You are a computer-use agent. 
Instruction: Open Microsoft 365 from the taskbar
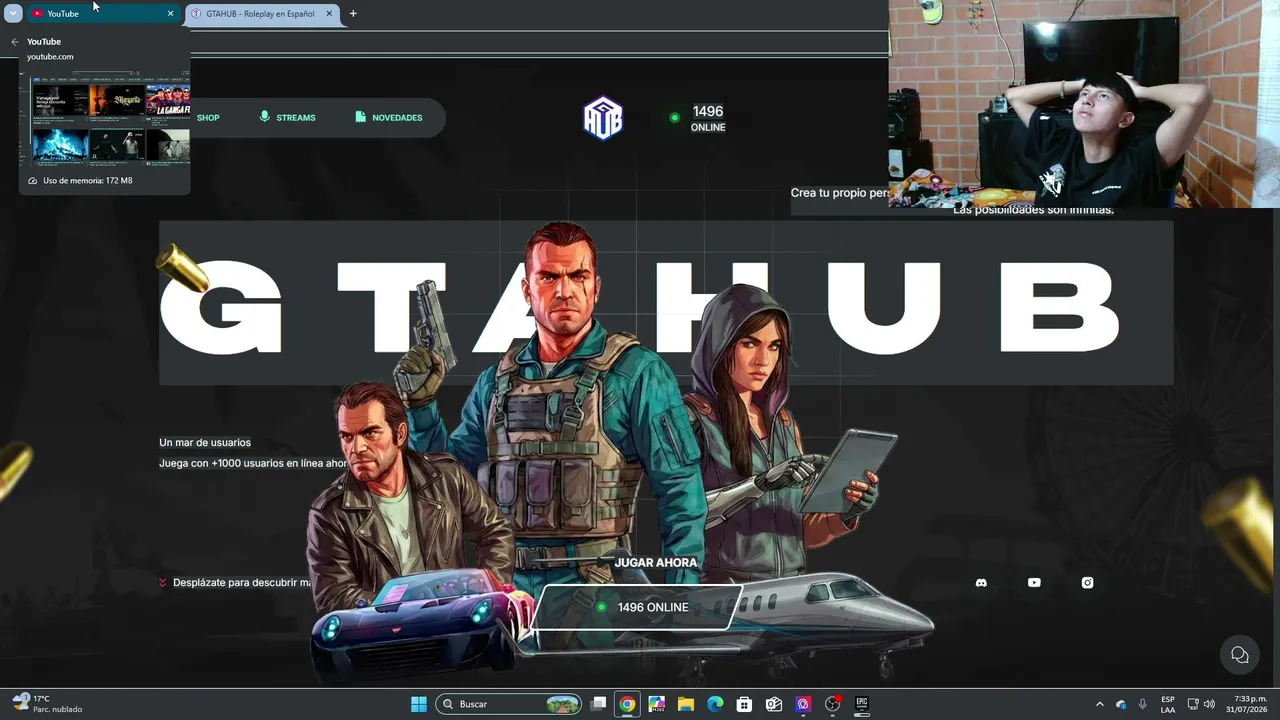[656, 704]
